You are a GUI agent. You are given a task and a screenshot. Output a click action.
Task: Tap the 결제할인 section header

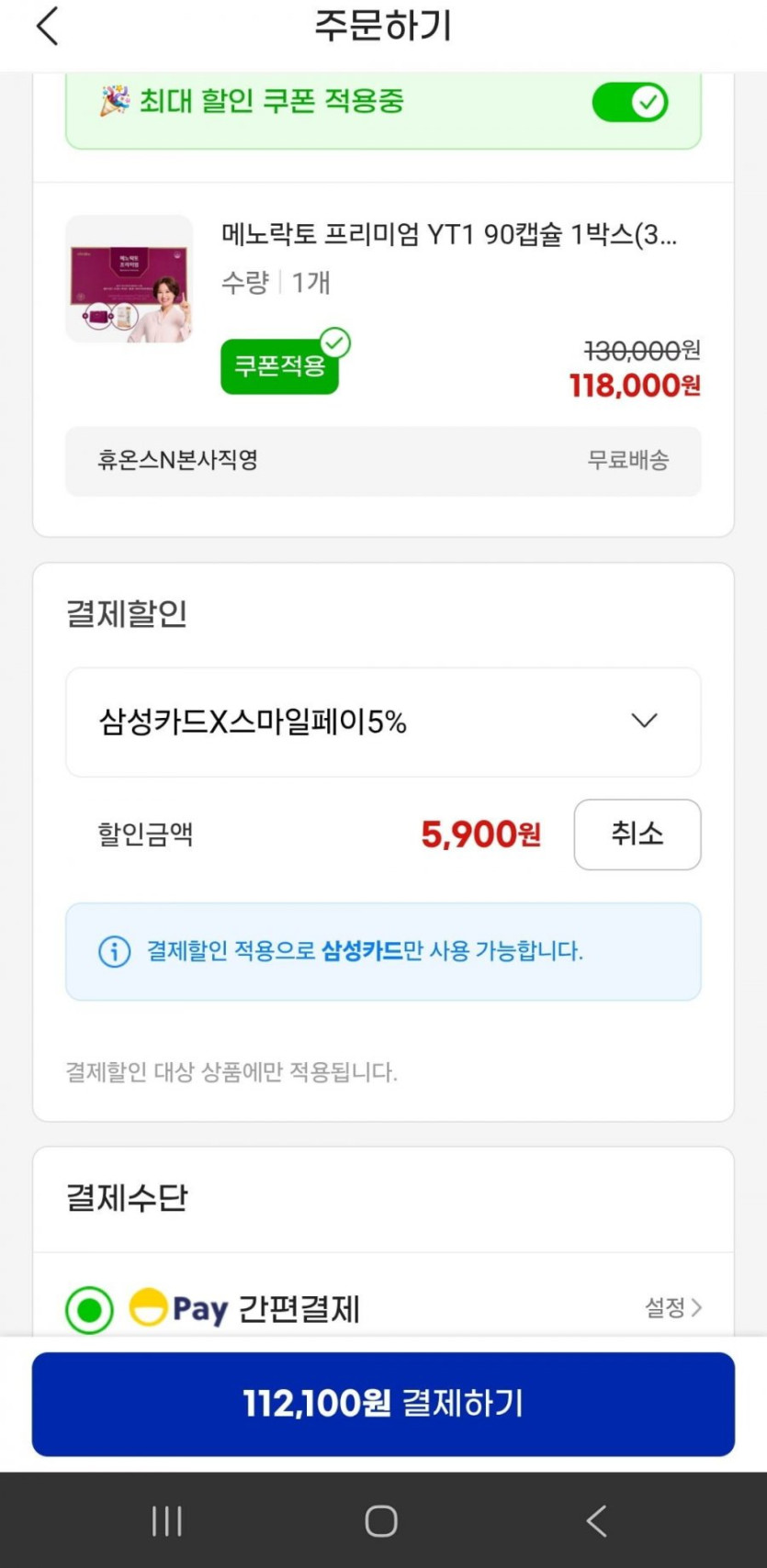(127, 613)
